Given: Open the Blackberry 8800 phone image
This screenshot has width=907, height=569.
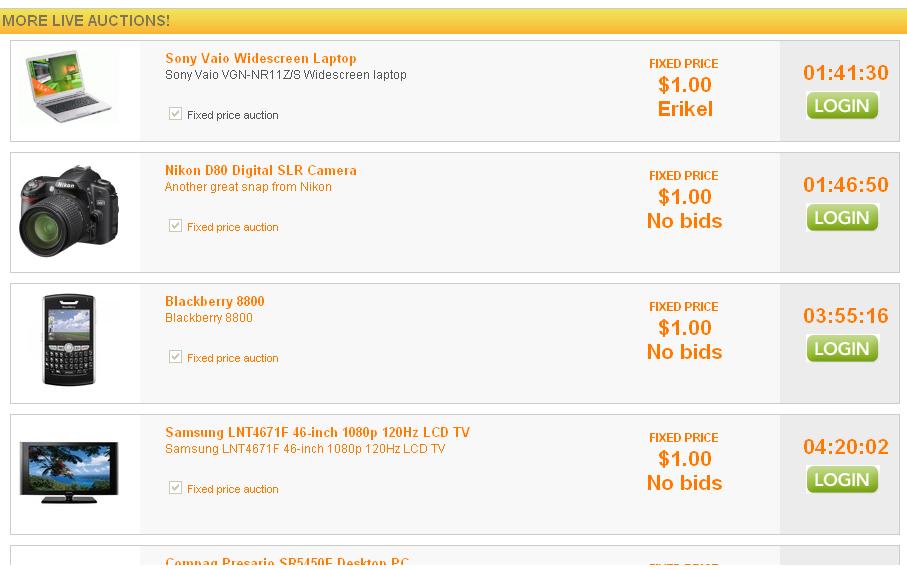Looking at the screenshot, I should [x=69, y=339].
